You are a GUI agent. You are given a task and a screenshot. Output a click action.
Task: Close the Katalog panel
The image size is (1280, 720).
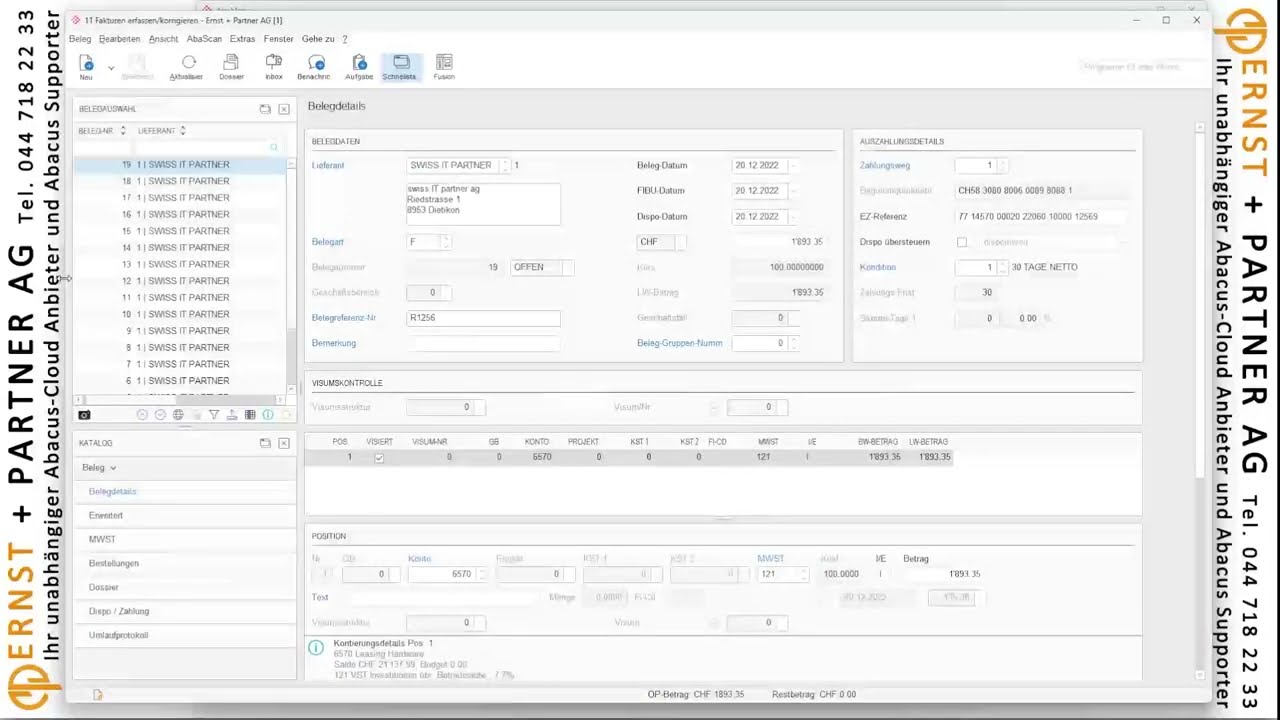(284, 443)
